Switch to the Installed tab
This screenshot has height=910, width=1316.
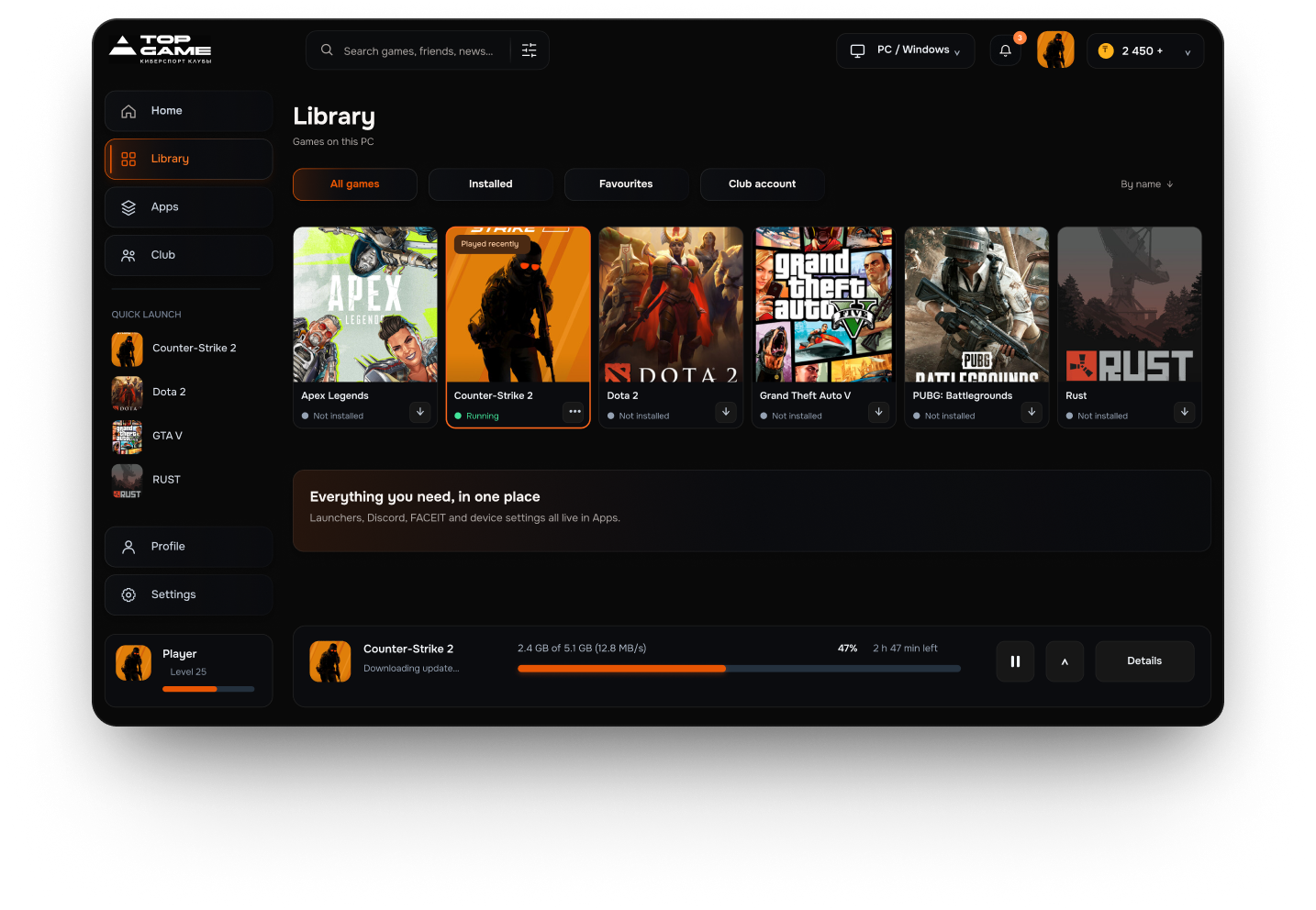coord(490,184)
